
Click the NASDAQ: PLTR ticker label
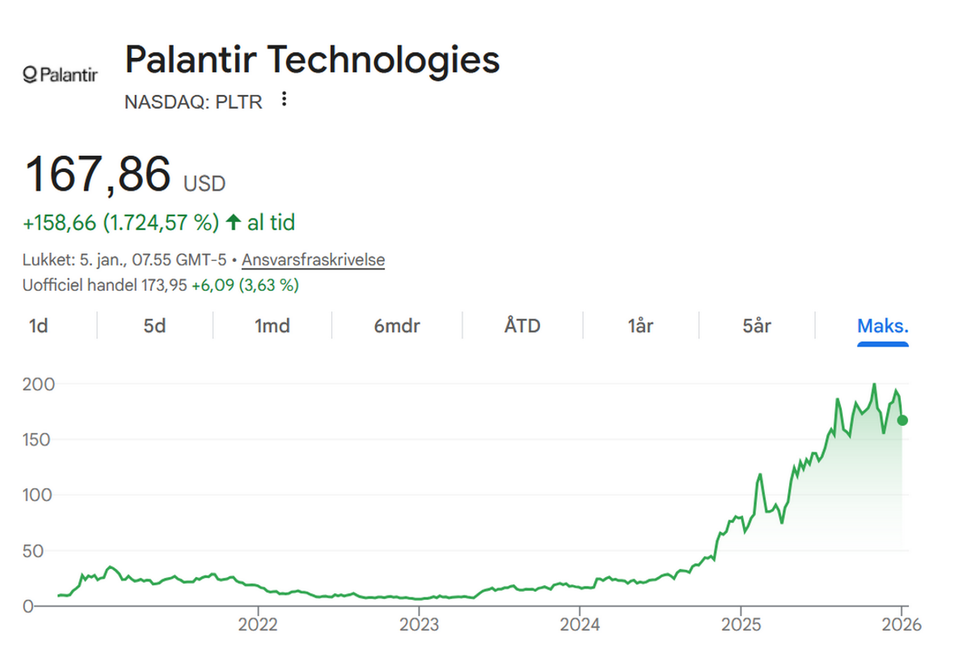pos(193,101)
